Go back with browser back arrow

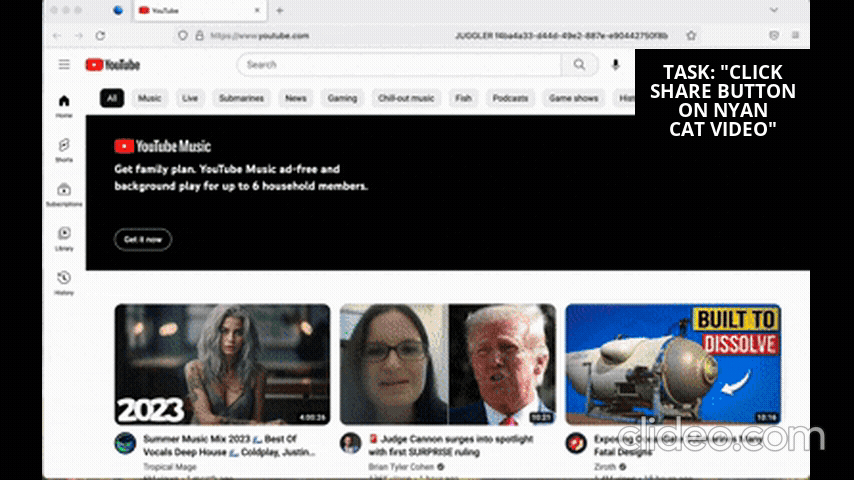point(57,35)
